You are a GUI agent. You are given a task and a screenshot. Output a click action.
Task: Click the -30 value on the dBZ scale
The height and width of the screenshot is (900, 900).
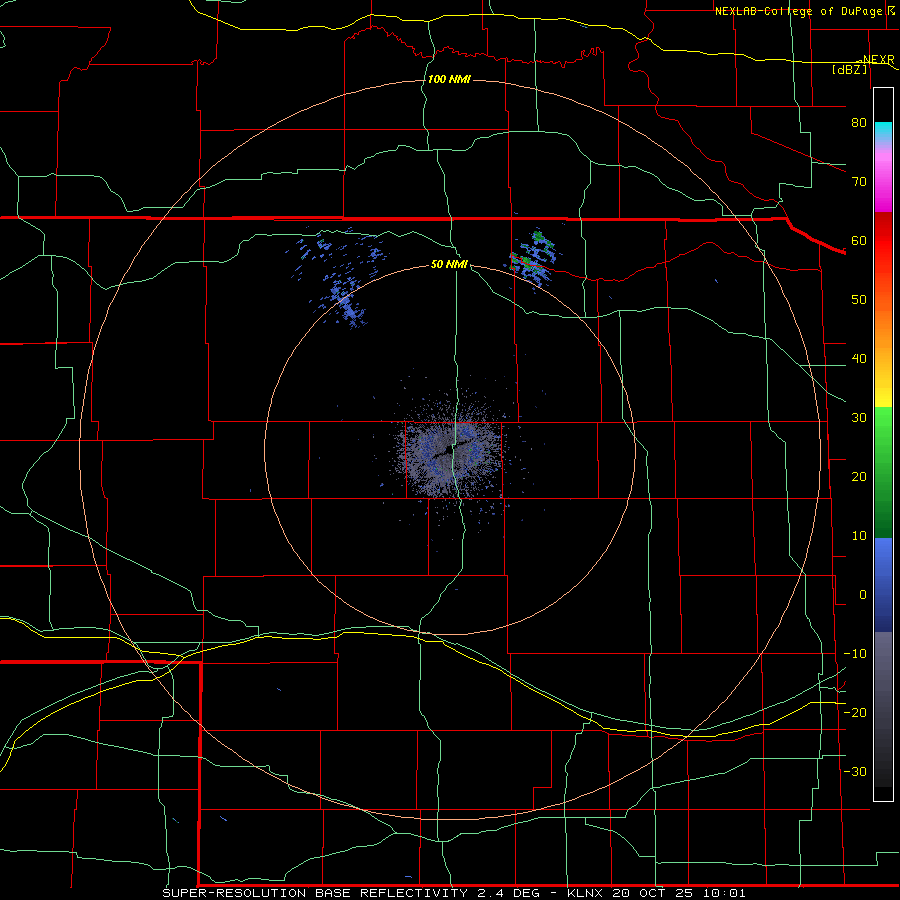(x=855, y=771)
